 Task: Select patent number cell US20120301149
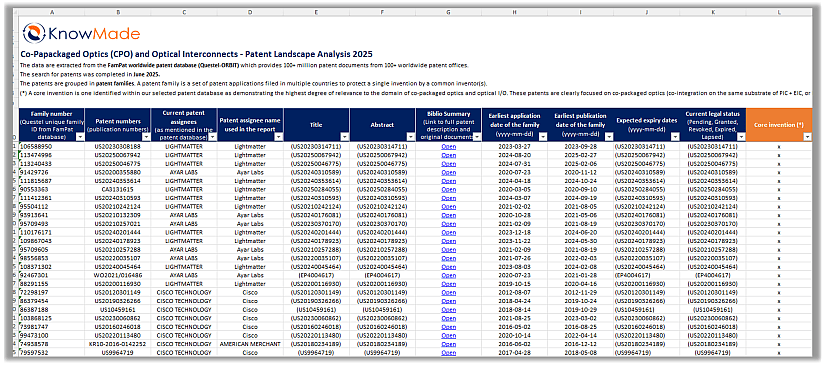[117, 292]
